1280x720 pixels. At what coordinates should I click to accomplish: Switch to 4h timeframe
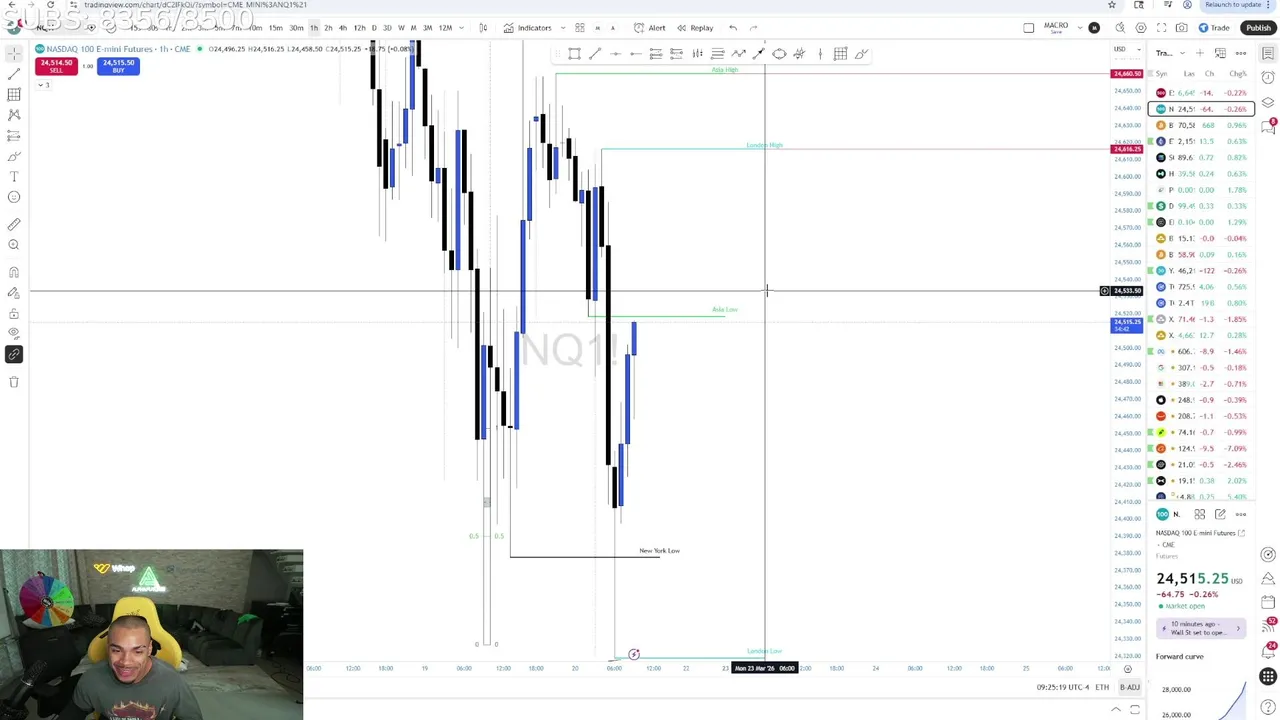[x=343, y=28]
